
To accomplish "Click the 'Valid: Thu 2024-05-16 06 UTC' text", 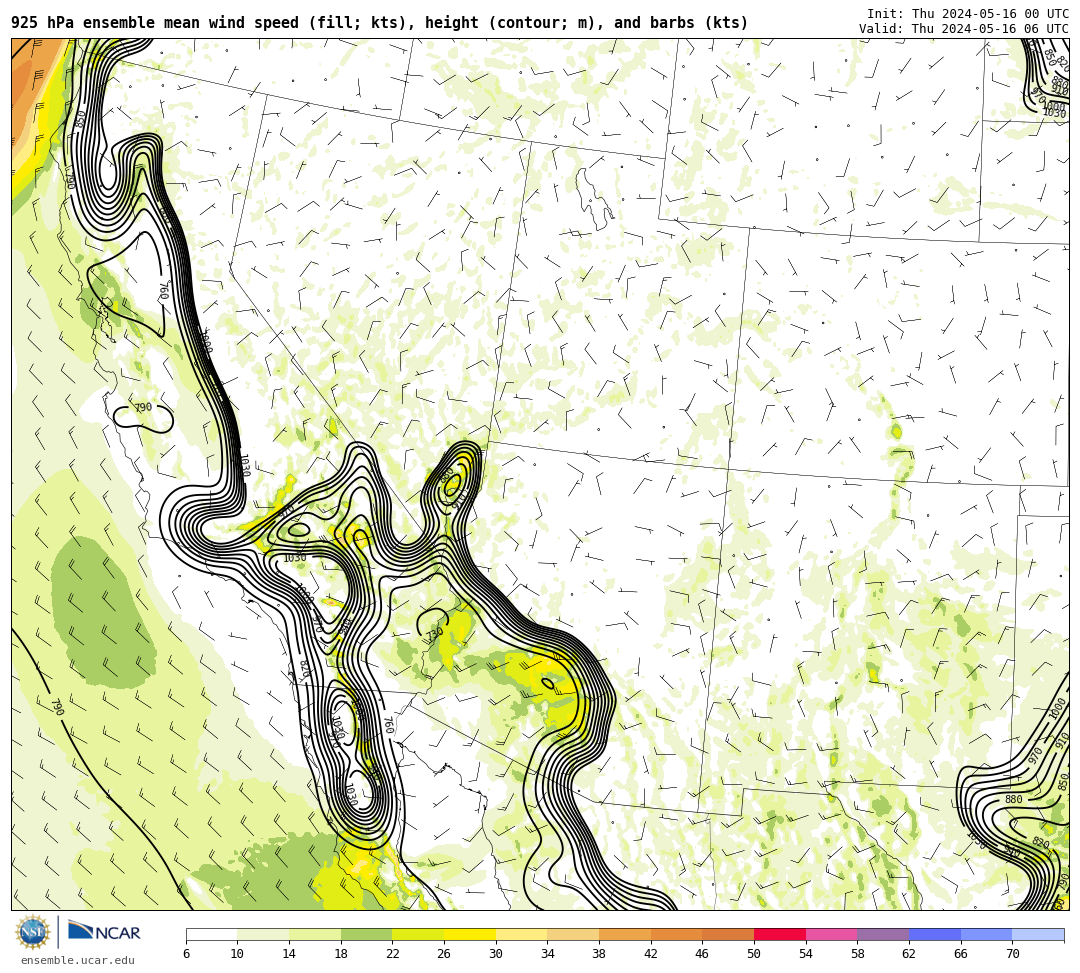I will pos(964,28).
